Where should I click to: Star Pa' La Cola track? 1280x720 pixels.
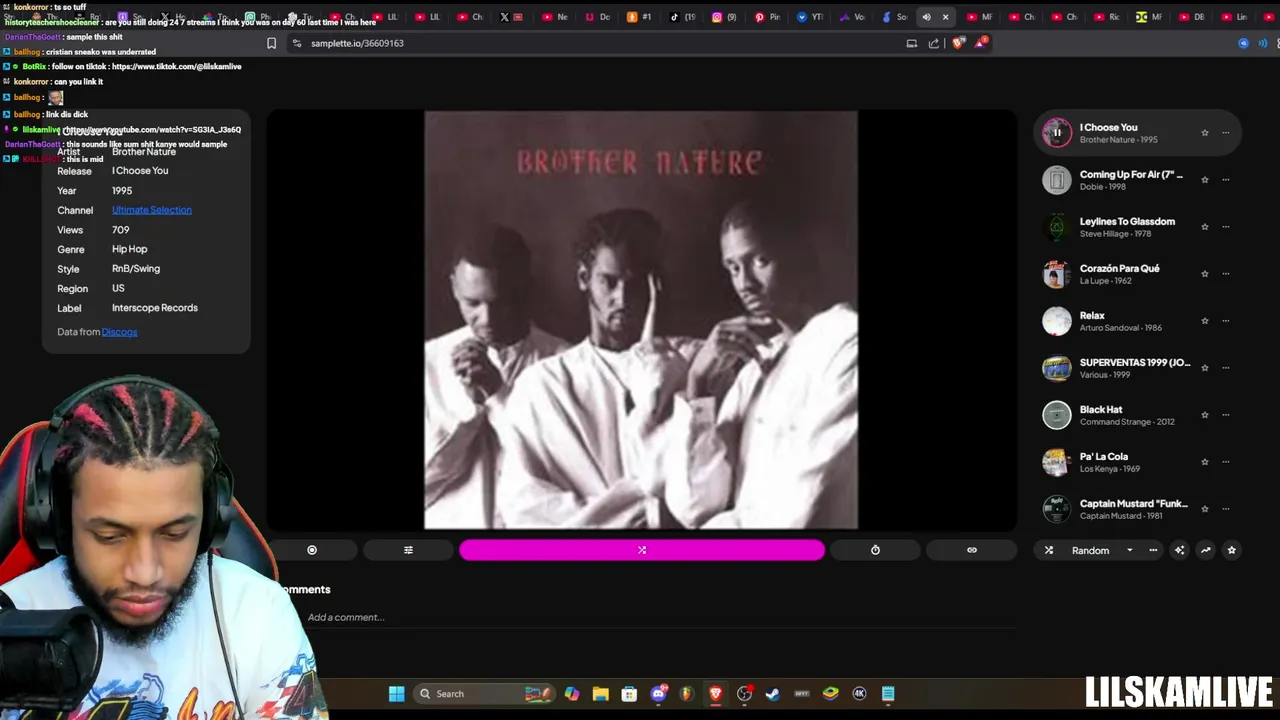[1205, 462]
